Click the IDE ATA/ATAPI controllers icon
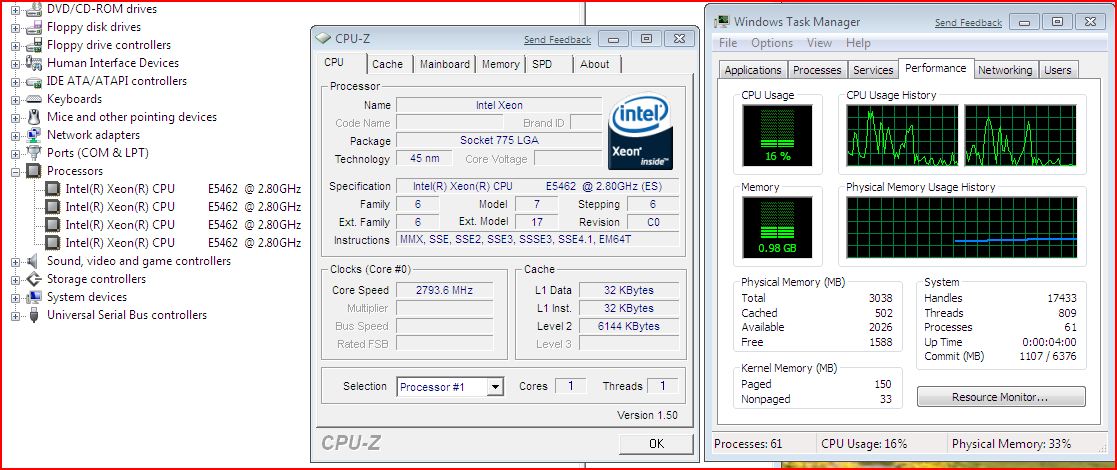The width and height of the screenshot is (1117, 470). point(33,81)
